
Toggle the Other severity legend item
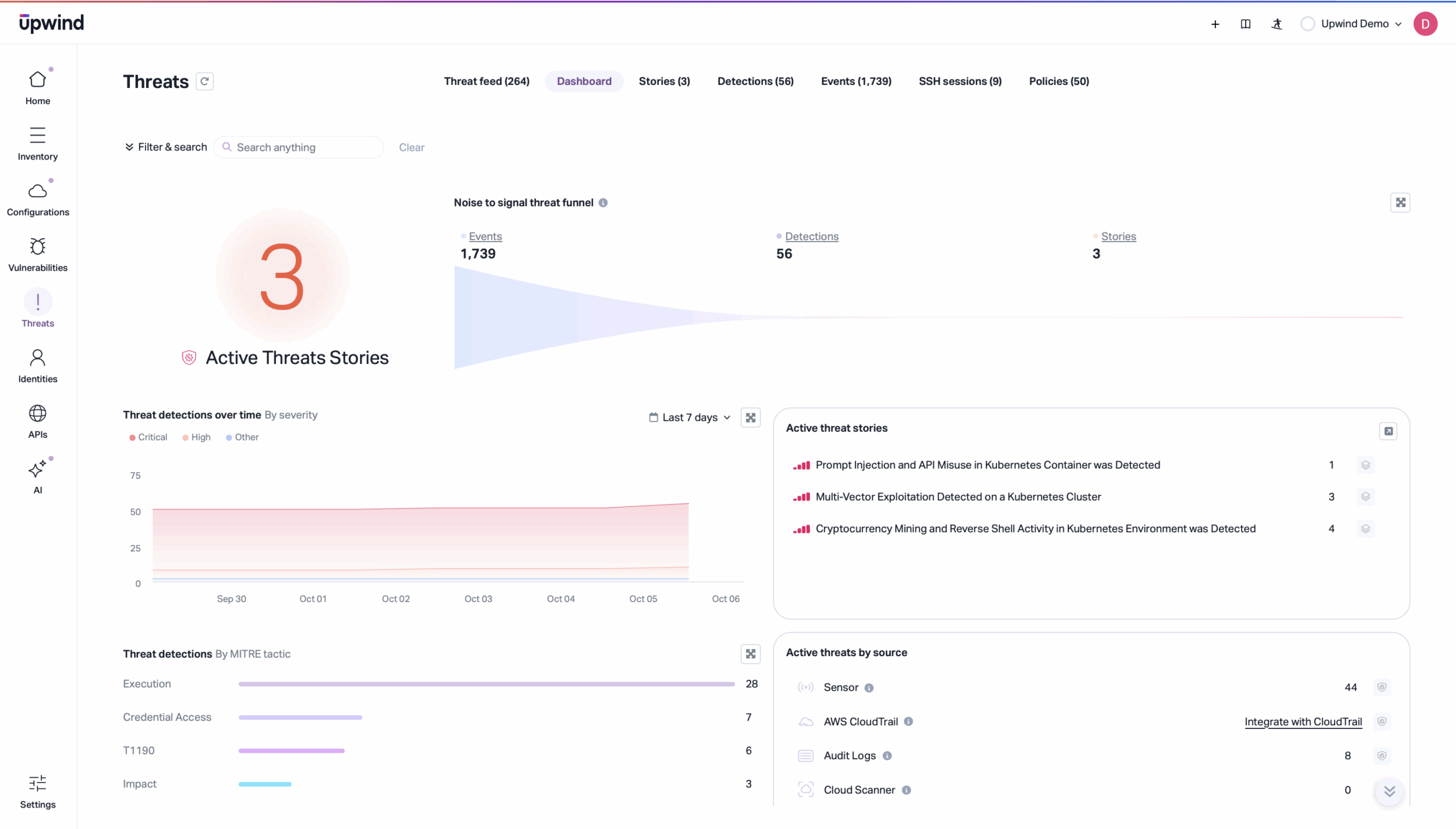[x=242, y=437]
